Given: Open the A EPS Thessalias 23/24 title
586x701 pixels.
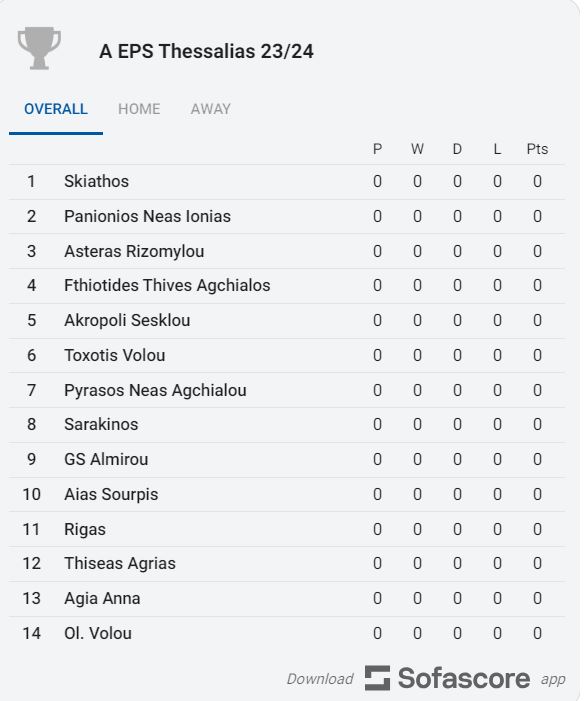Looking at the screenshot, I should pos(206,51).
